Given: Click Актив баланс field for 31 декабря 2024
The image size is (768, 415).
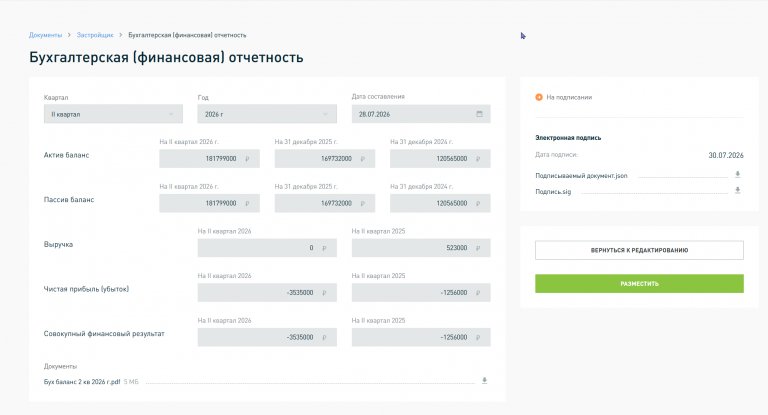Looking at the screenshot, I should tap(440, 159).
